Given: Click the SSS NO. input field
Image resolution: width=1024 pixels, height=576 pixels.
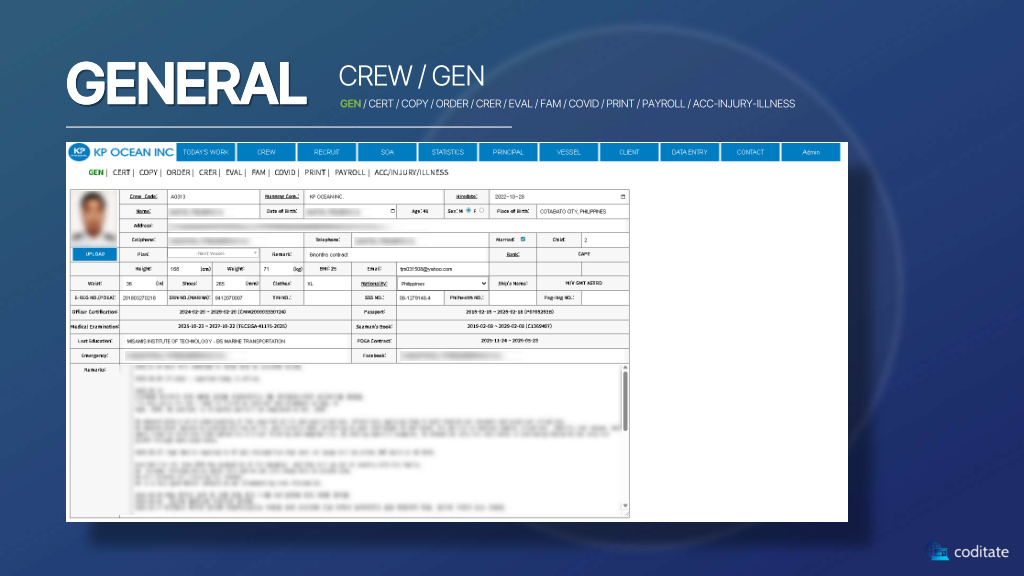Looking at the screenshot, I should pyautogui.click(x=420, y=298).
